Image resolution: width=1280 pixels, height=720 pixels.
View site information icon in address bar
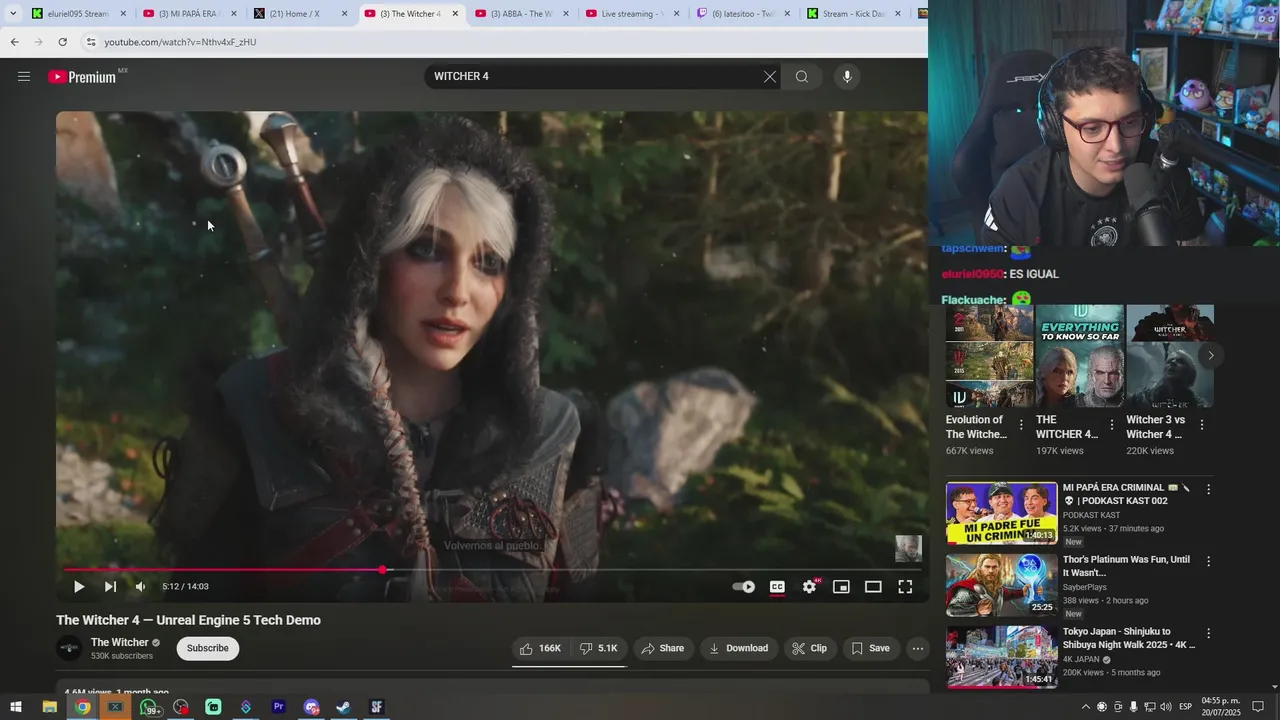pos(91,42)
